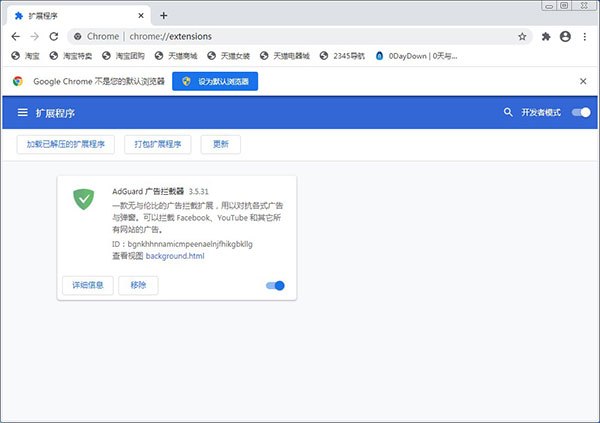
Task: Click 加载已解压的扩展程序 button
Action: [x=65, y=144]
